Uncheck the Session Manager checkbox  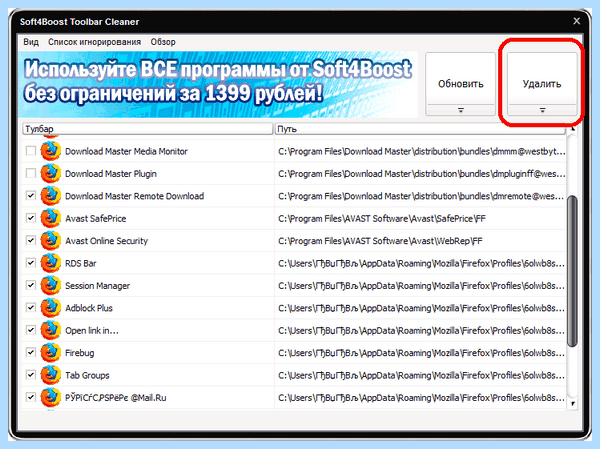click(31, 285)
